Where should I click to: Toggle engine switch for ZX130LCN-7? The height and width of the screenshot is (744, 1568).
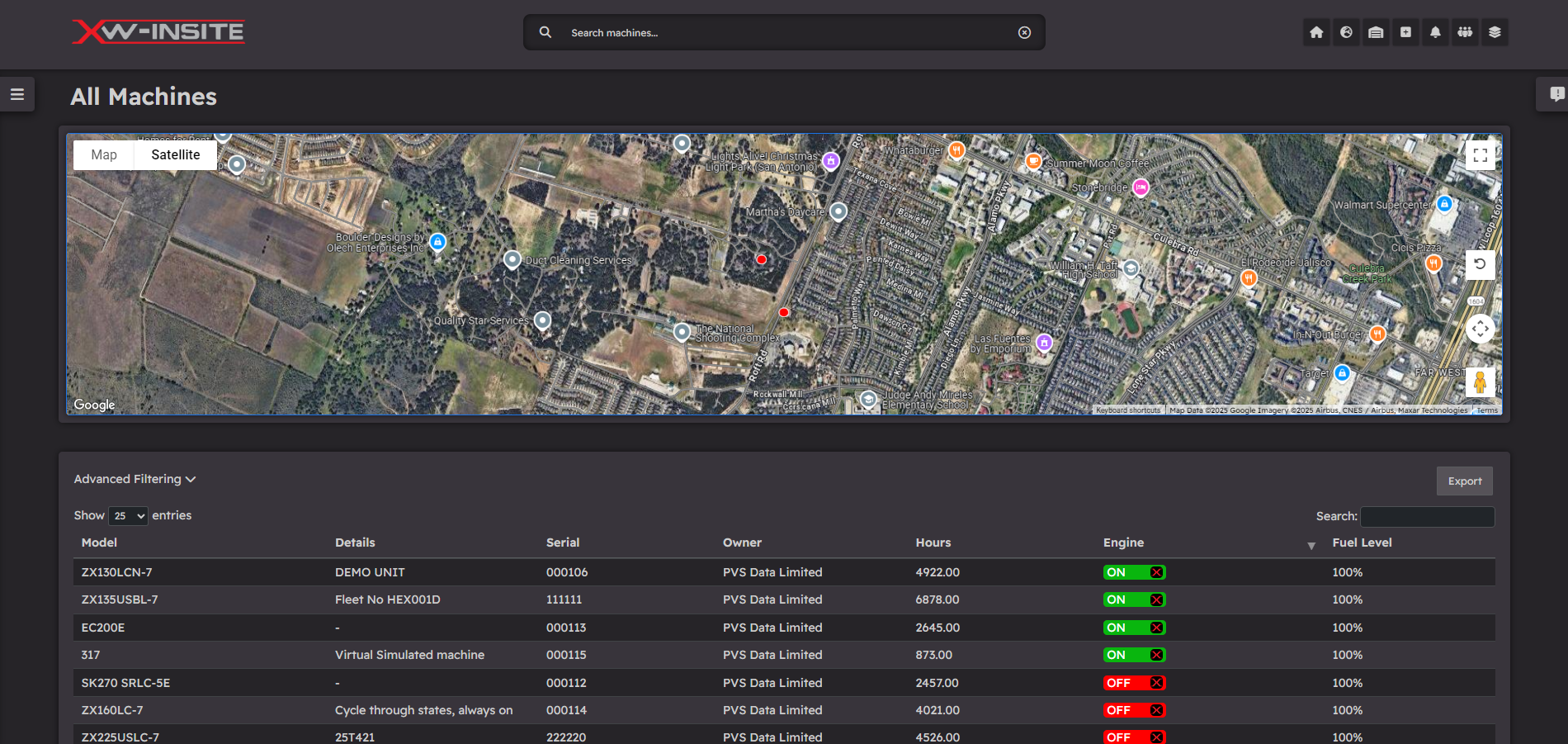pyautogui.click(x=1134, y=572)
